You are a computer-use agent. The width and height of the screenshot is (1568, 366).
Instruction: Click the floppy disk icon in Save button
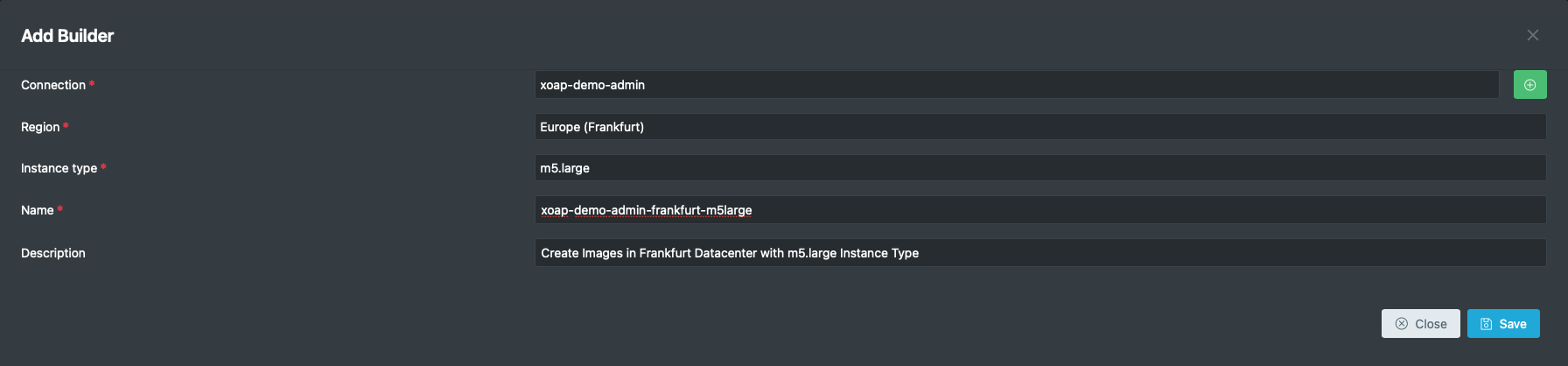click(x=1486, y=324)
